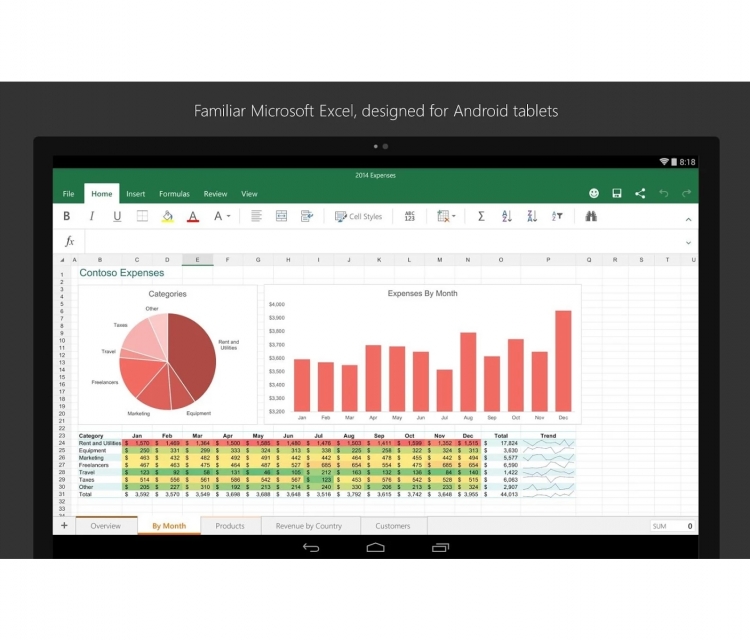750x640 pixels.
Task: Switch to the Formulas ribbon tab
Action: (174, 194)
